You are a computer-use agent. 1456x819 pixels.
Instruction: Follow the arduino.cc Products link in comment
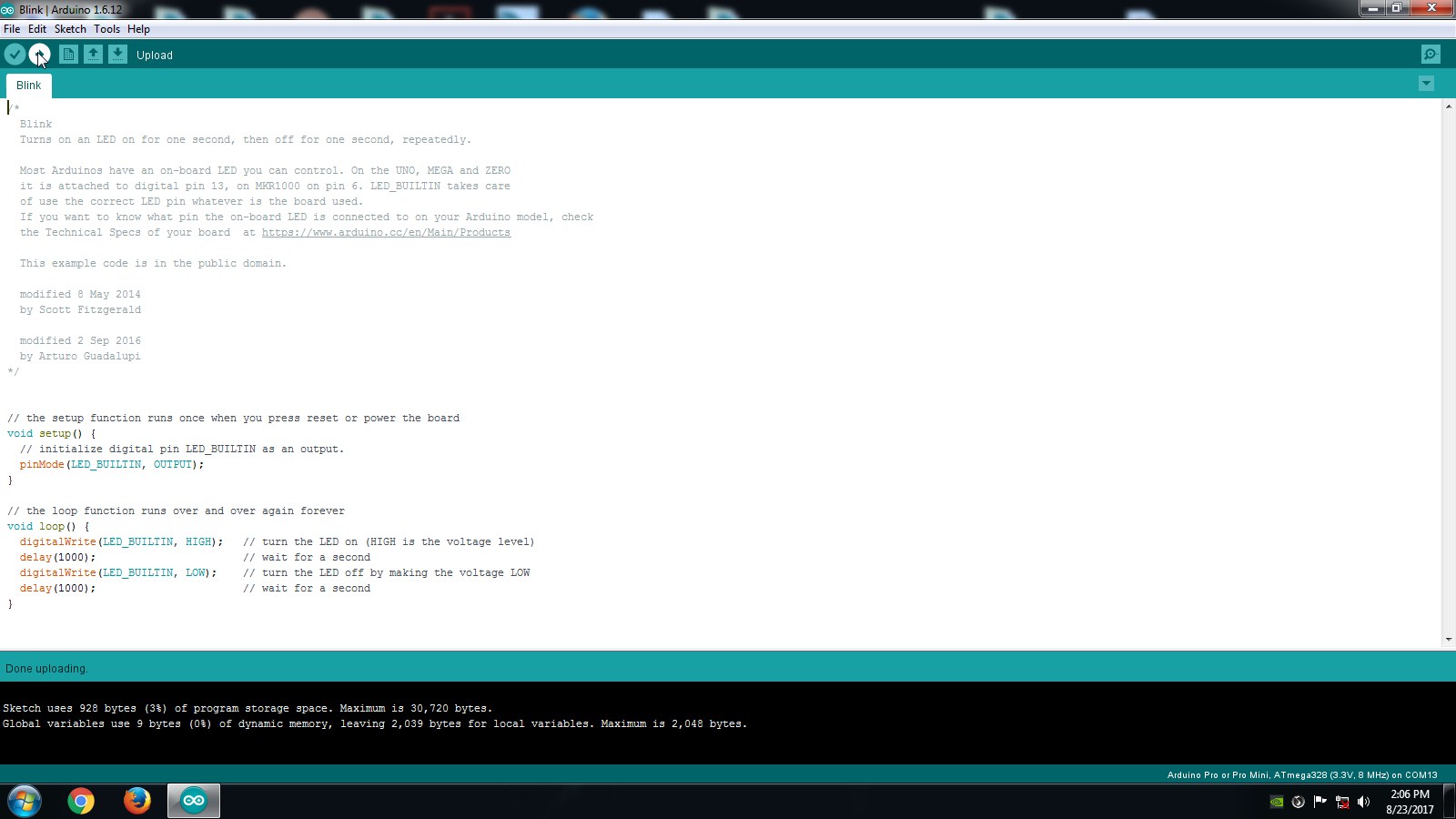tap(386, 233)
